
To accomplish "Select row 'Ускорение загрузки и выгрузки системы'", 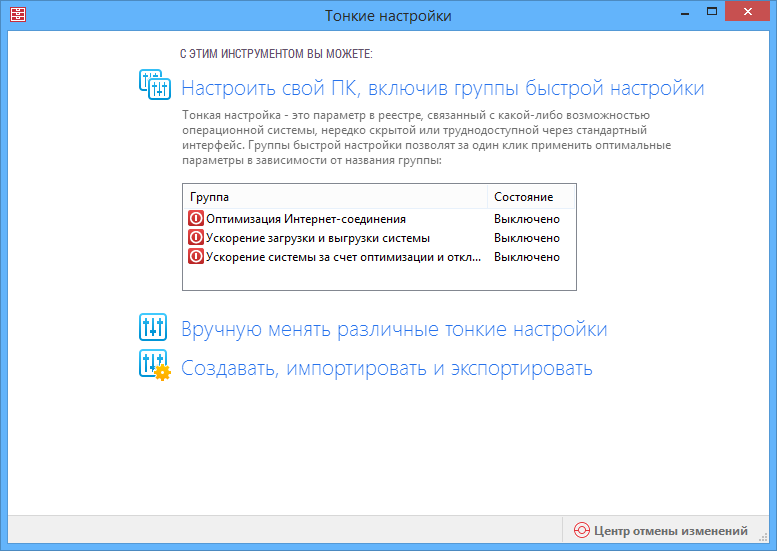I will pos(379,238).
